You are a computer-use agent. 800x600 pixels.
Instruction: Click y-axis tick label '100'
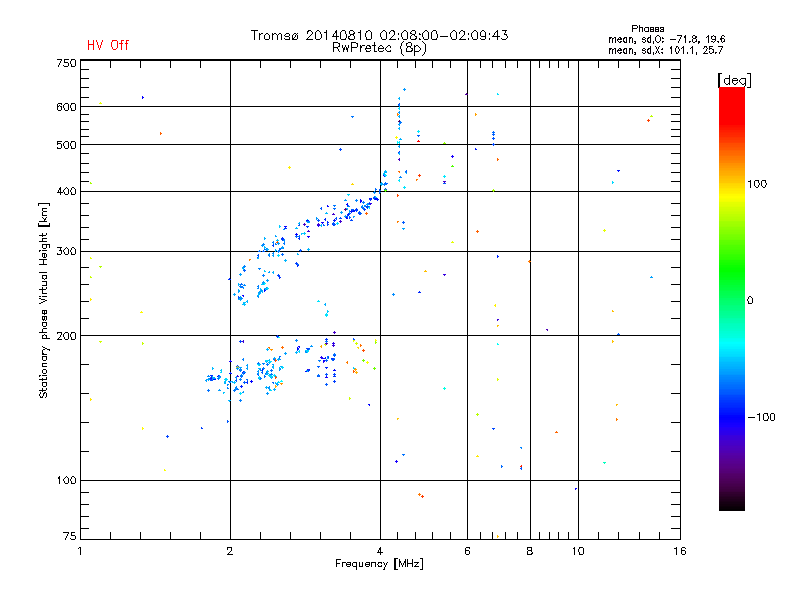pyautogui.click(x=66, y=480)
